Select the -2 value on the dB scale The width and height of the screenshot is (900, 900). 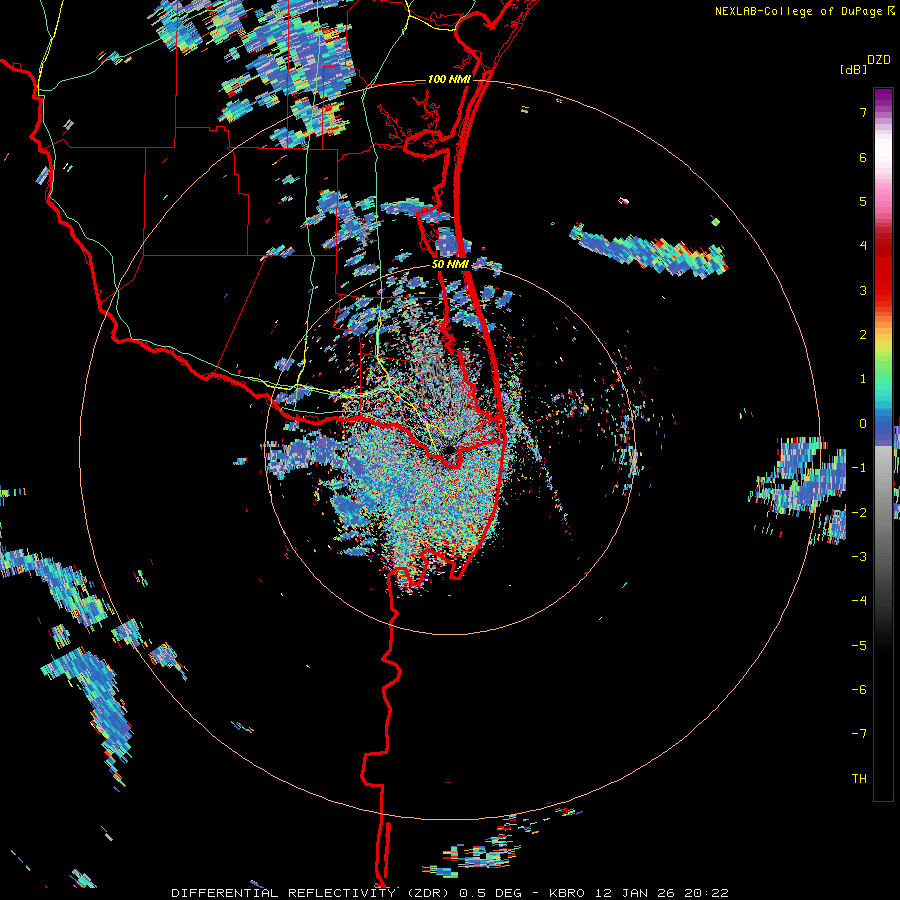(859, 512)
